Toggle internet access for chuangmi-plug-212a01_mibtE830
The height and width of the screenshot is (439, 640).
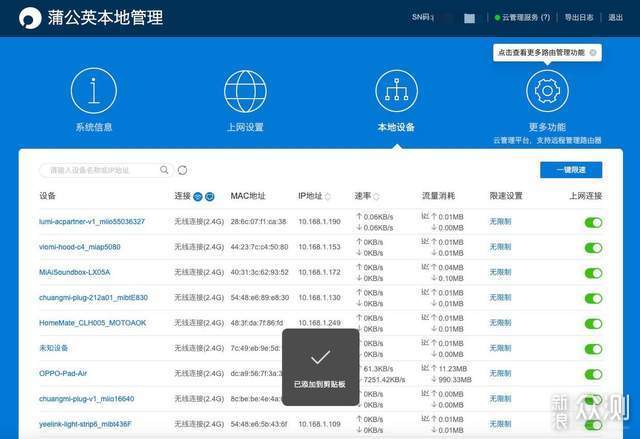coord(593,298)
